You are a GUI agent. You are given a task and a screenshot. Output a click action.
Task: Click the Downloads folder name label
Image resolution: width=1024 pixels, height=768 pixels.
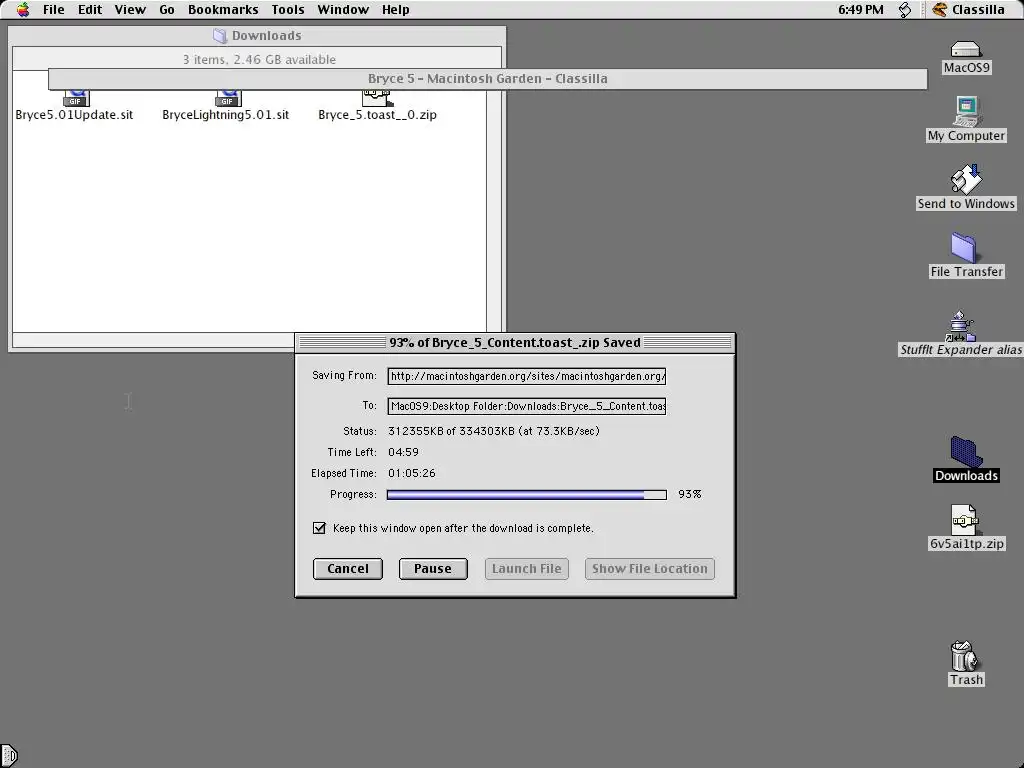(x=967, y=475)
